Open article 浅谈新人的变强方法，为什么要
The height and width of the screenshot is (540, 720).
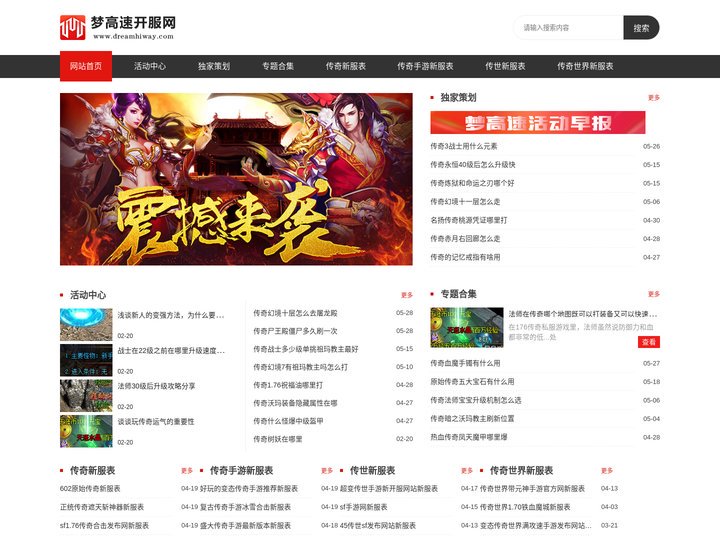click(171, 315)
